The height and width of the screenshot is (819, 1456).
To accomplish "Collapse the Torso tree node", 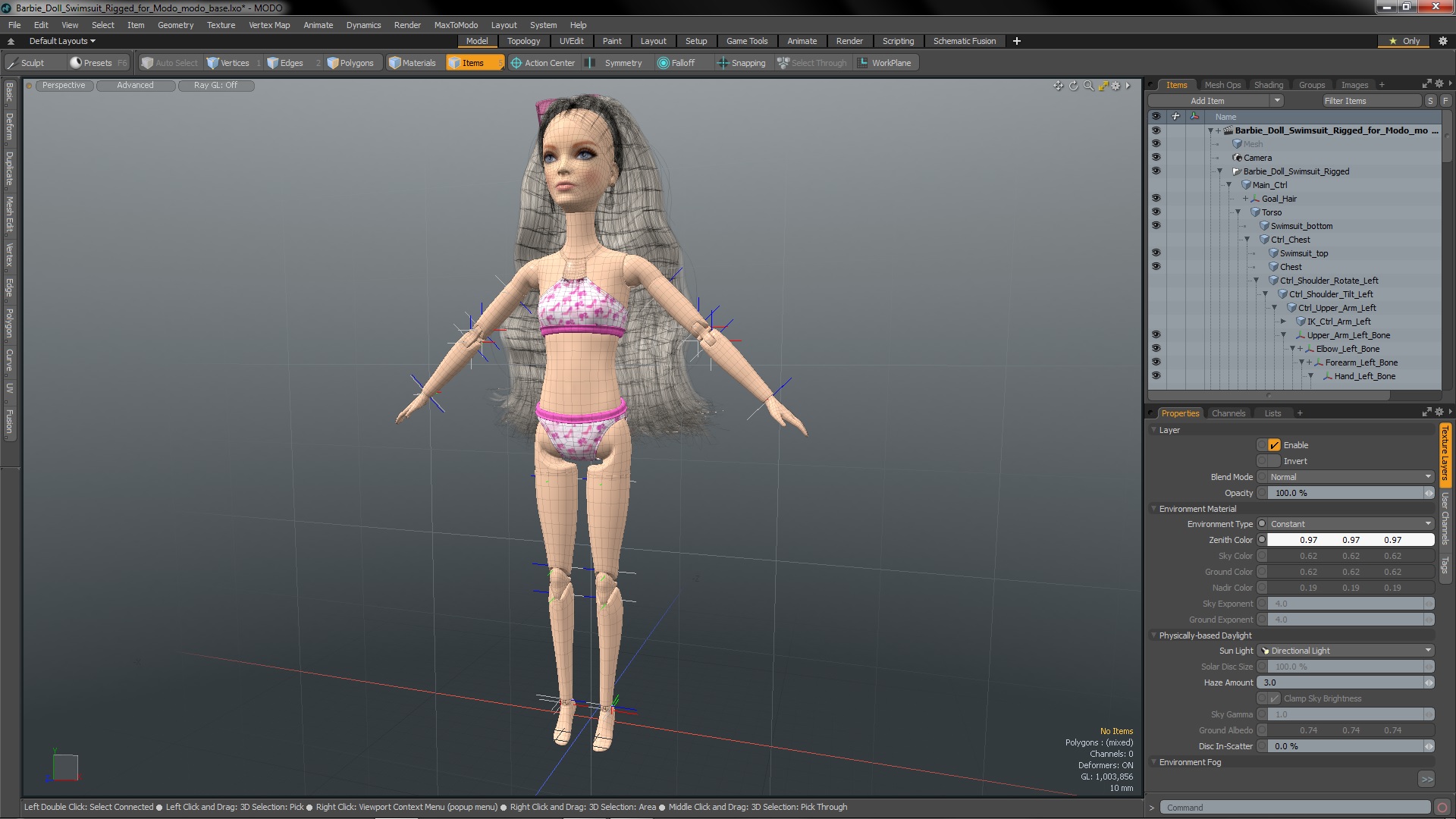I will click(x=1238, y=212).
